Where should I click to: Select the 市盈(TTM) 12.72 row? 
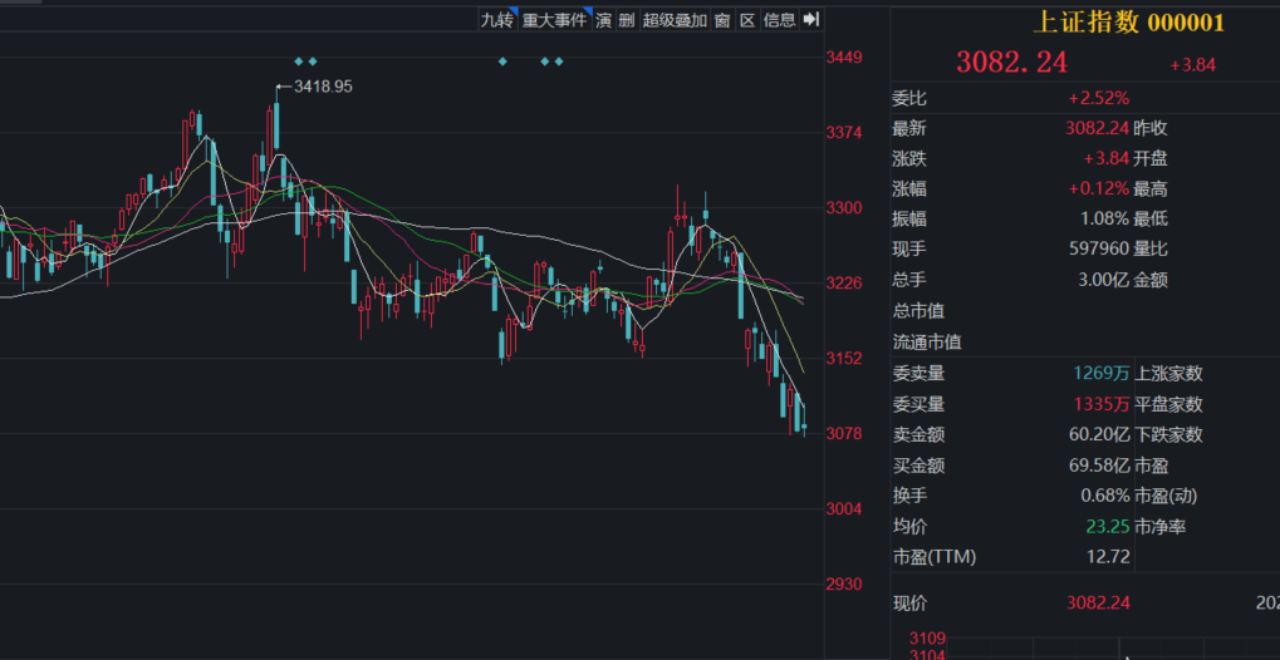click(x=1010, y=557)
